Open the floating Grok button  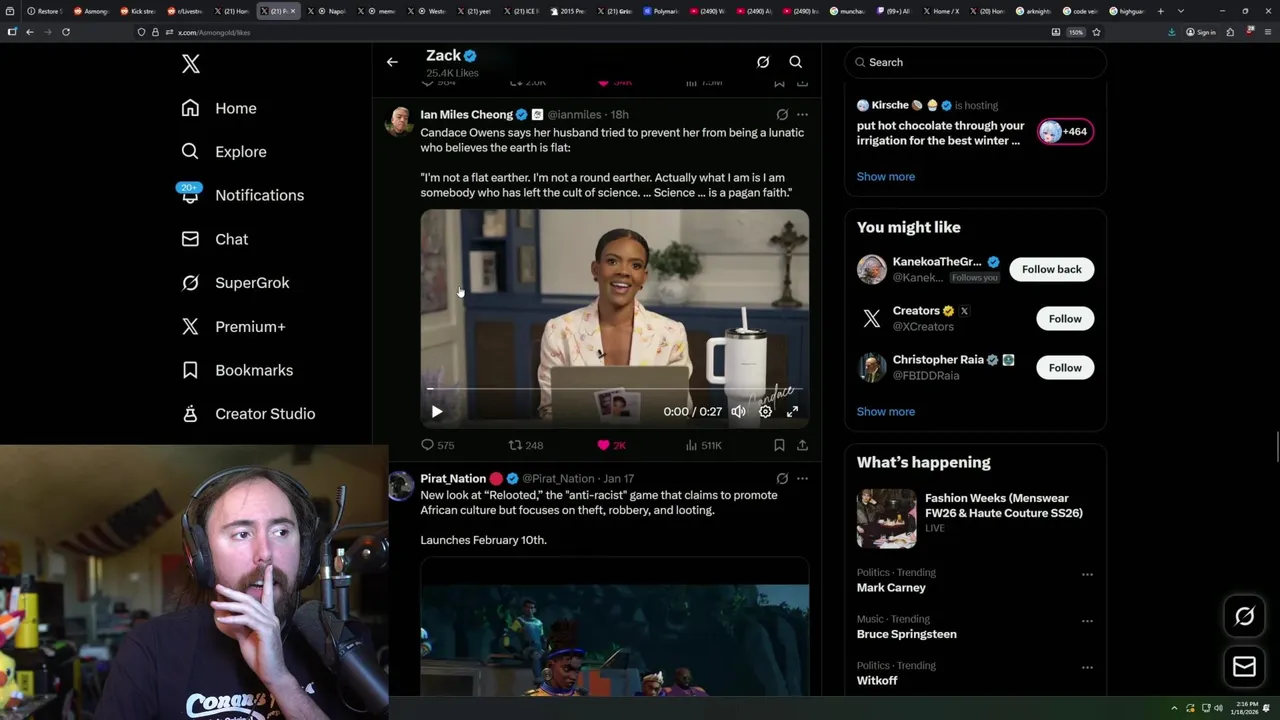pyautogui.click(x=1244, y=617)
